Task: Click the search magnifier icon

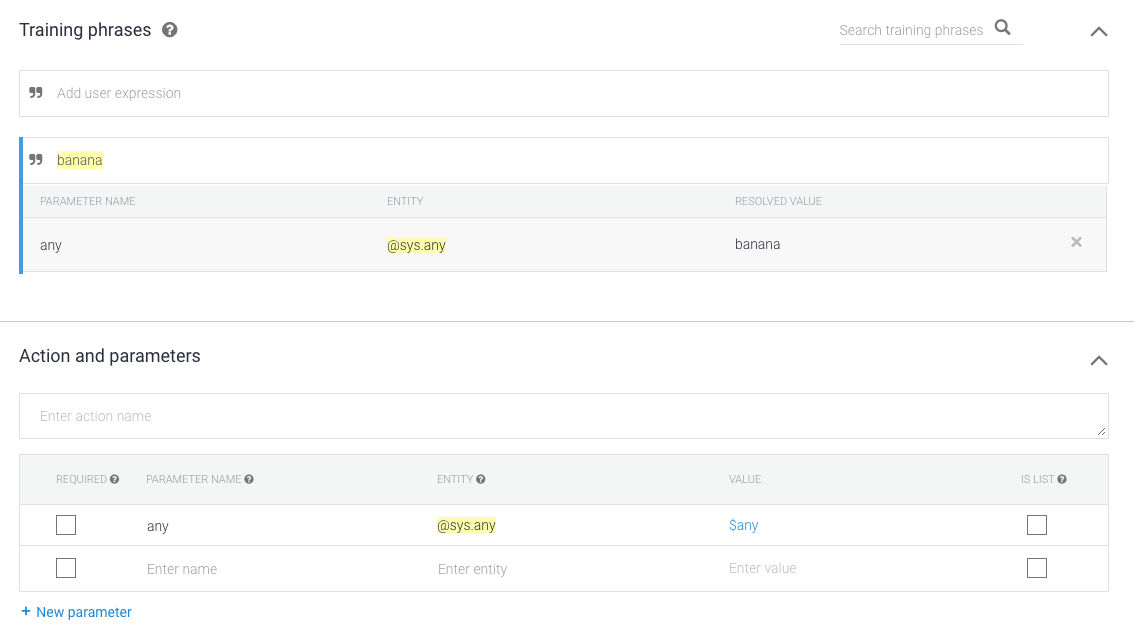Action: [1003, 28]
